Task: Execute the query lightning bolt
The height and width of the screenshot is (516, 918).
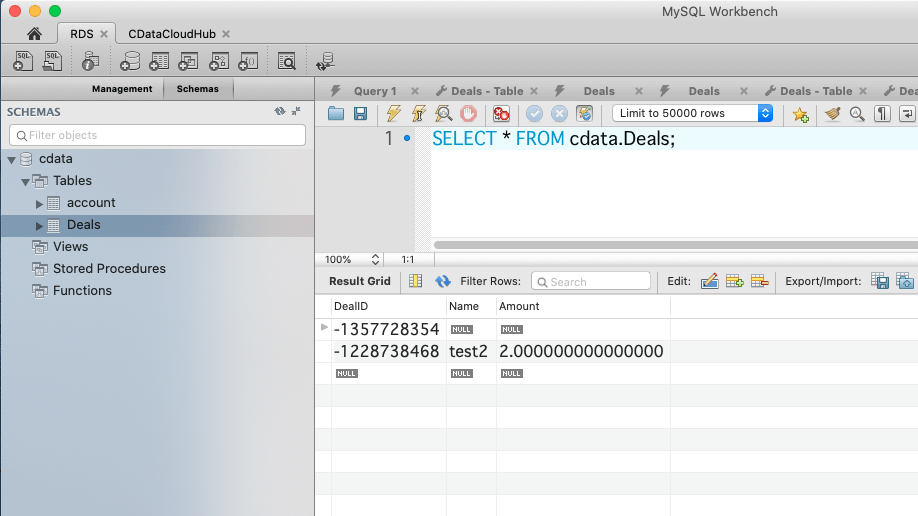Action: point(393,113)
